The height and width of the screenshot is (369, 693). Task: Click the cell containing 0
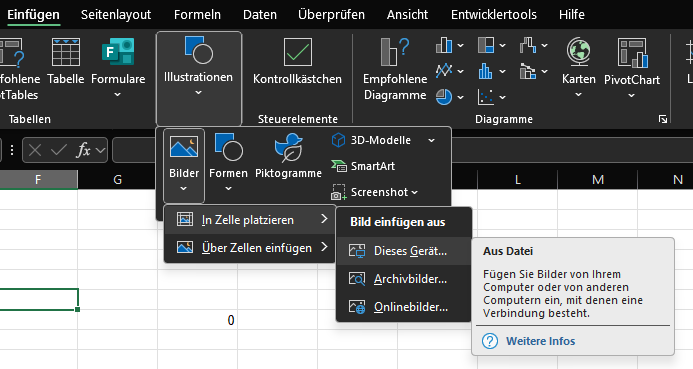coord(198,320)
